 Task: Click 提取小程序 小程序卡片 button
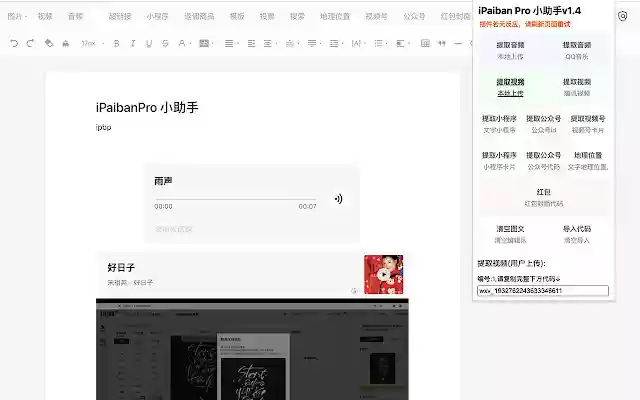499,161
